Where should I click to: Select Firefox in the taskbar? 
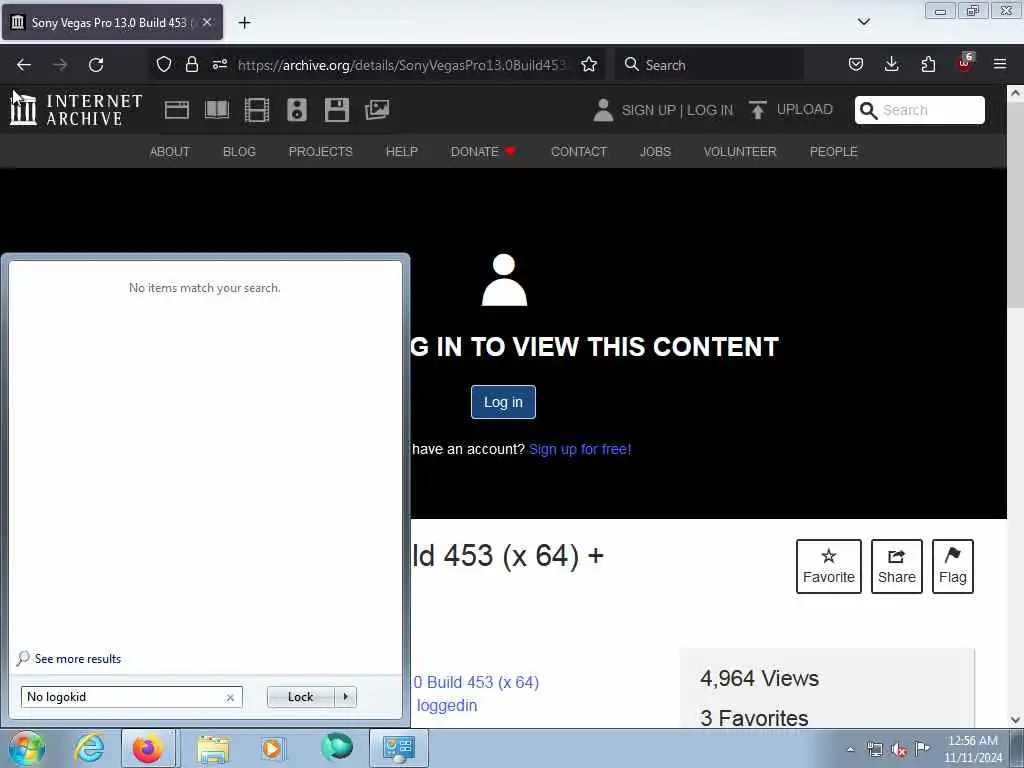coord(148,748)
